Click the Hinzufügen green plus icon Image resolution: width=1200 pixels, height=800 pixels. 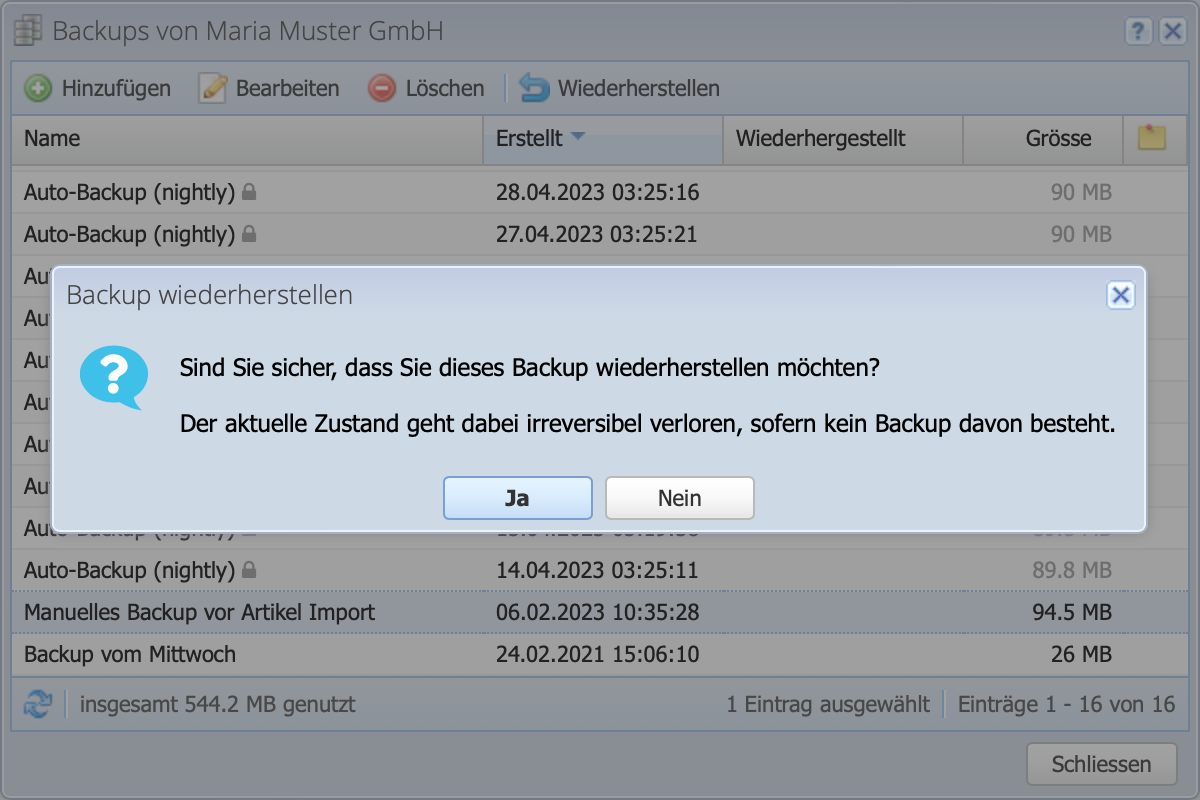tap(37, 88)
